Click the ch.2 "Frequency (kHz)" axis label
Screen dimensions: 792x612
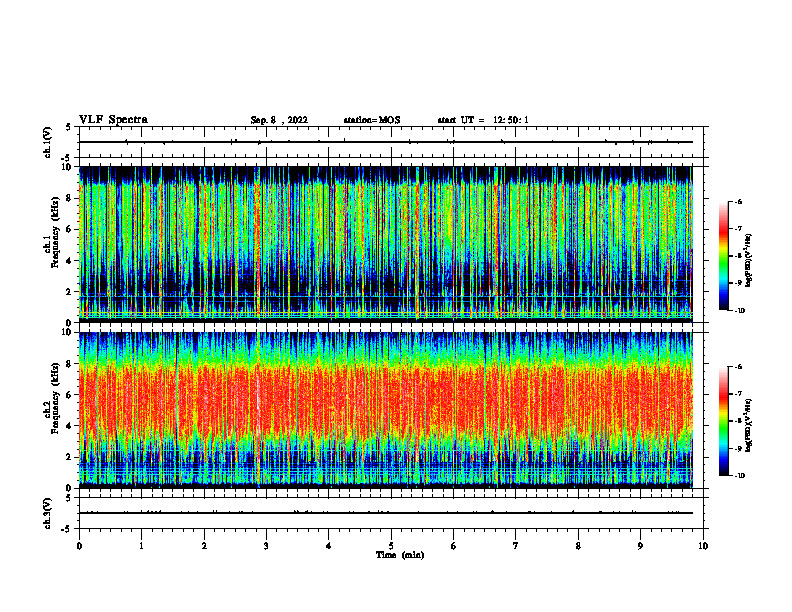tap(55, 398)
